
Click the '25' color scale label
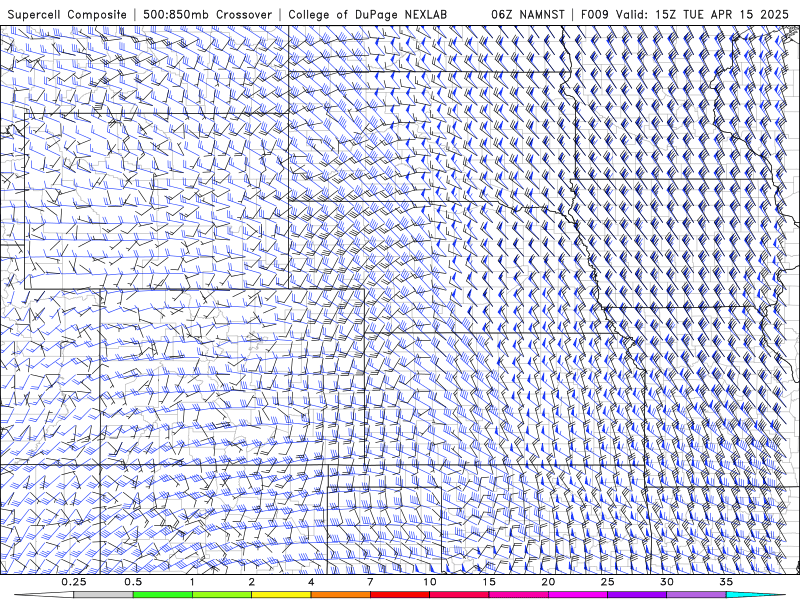tap(607, 582)
